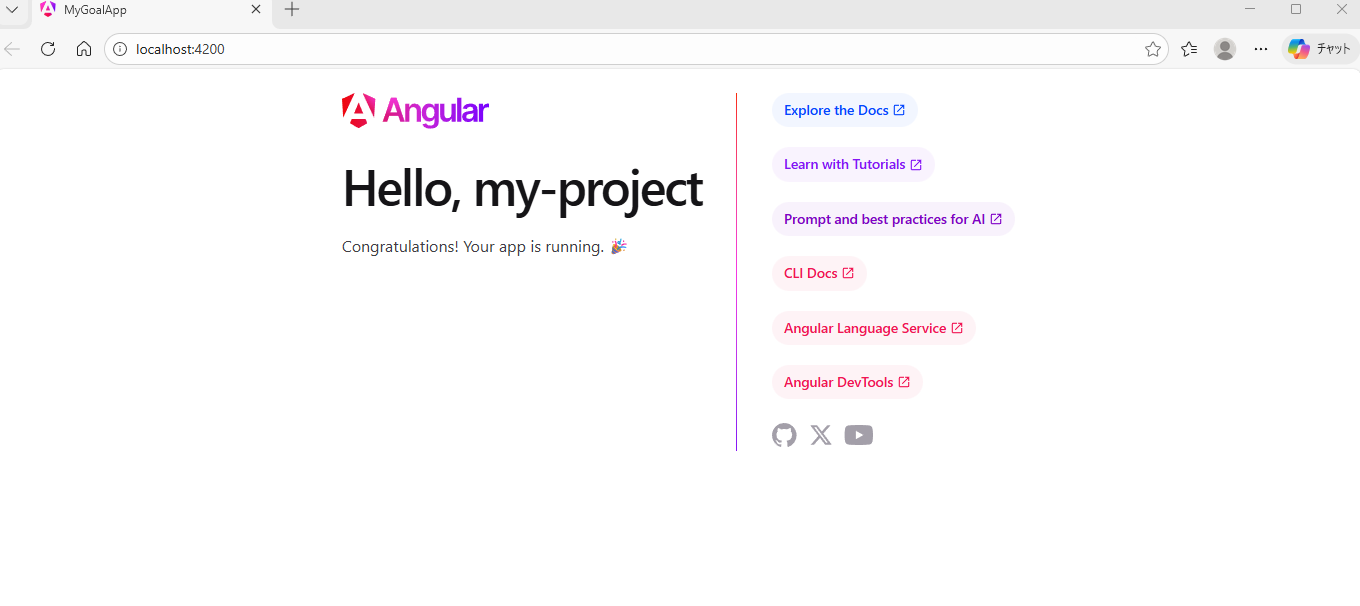Image resolution: width=1360 pixels, height=606 pixels.
Task: Click the localhost:4200 address bar
Action: (636, 49)
